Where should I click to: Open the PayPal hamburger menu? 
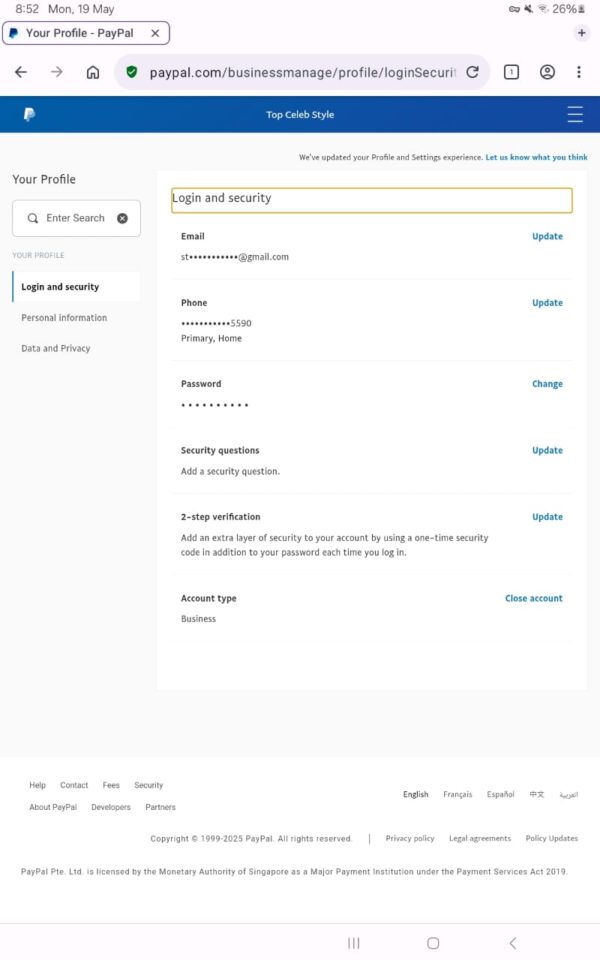(x=575, y=115)
